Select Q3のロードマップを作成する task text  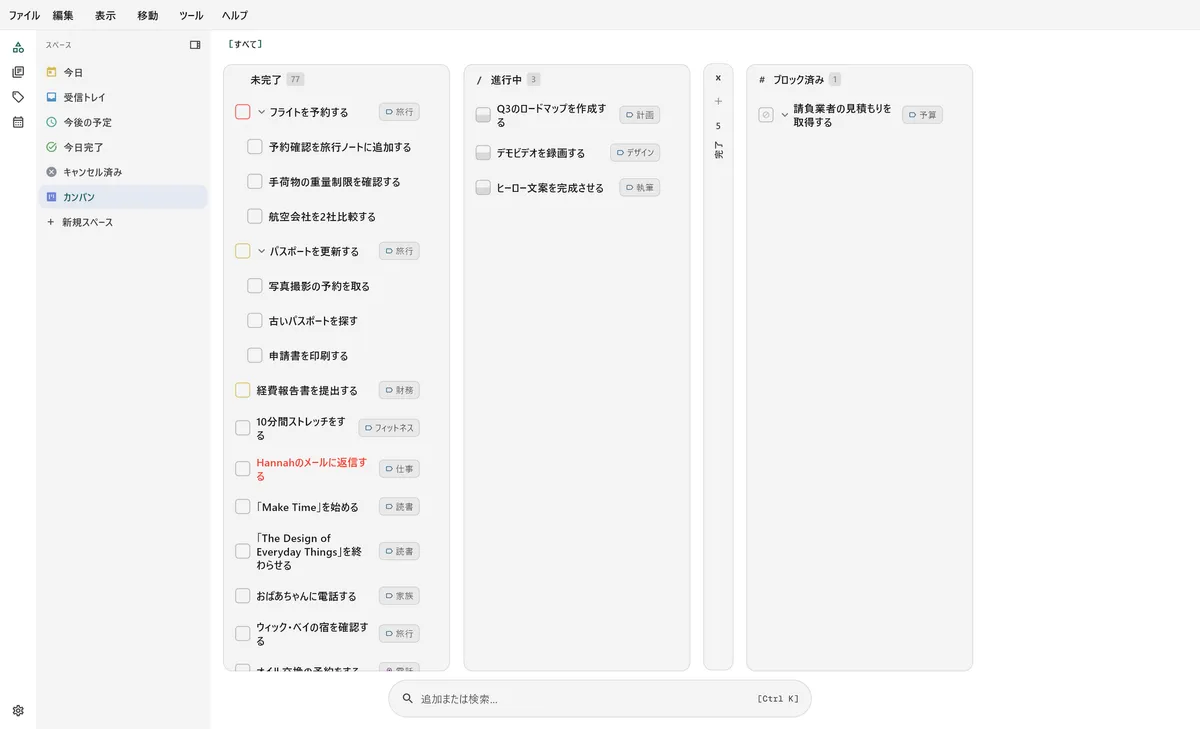pyautogui.click(x=552, y=115)
